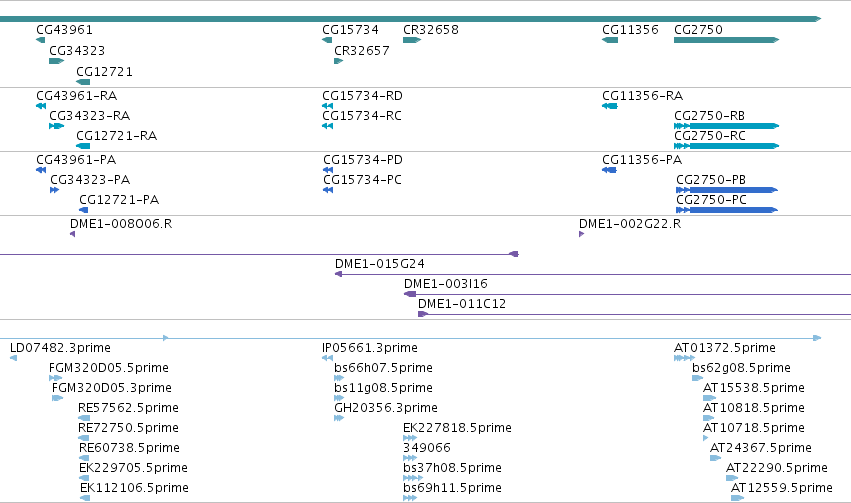The height and width of the screenshot is (503, 851).
Task: Click the CG2750-RC transcript bar glyph
Action: [726, 146]
